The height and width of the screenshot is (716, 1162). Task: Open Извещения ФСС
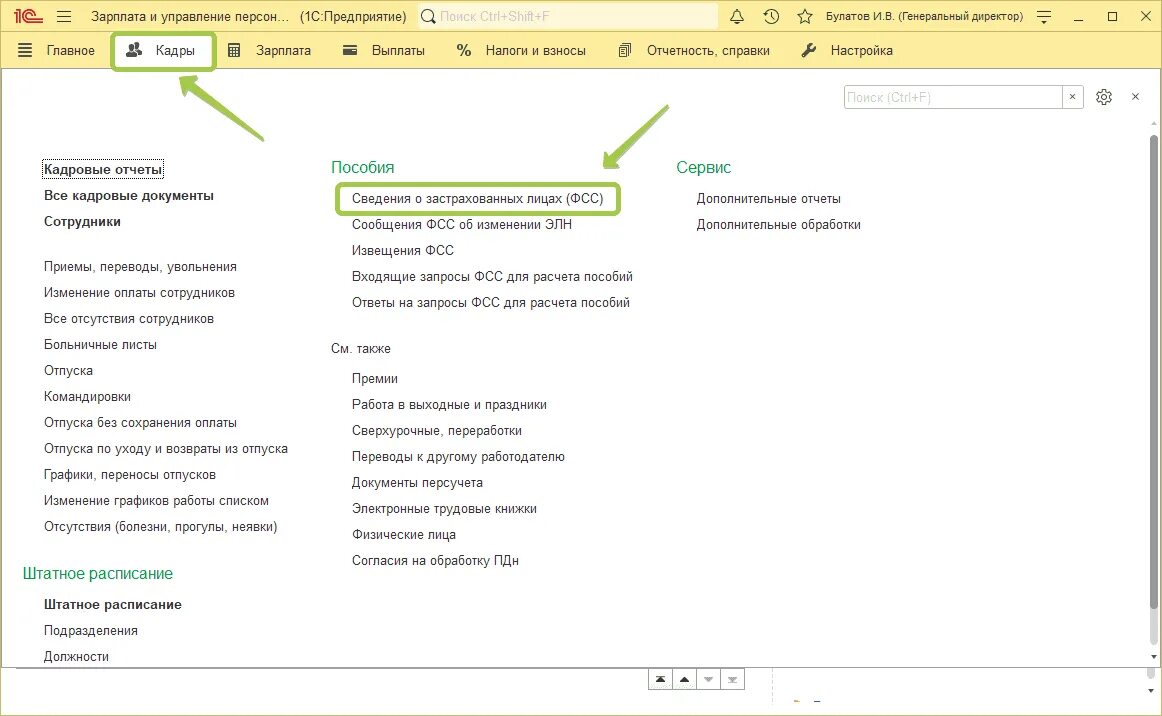point(402,251)
